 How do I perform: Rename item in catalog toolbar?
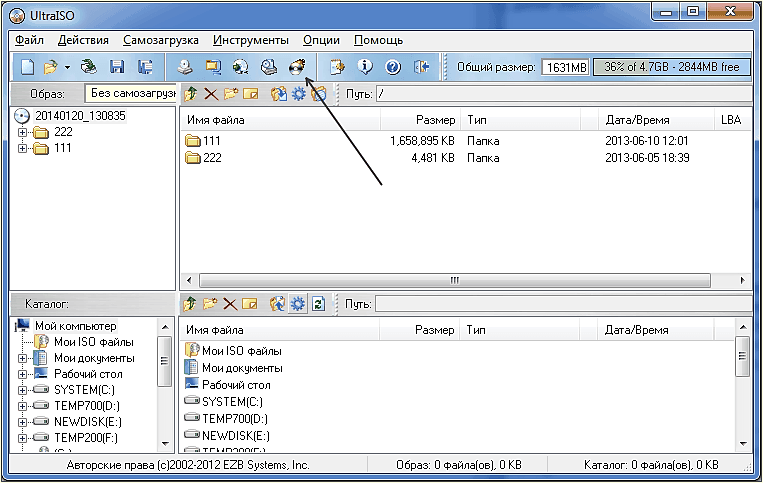[x=250, y=304]
